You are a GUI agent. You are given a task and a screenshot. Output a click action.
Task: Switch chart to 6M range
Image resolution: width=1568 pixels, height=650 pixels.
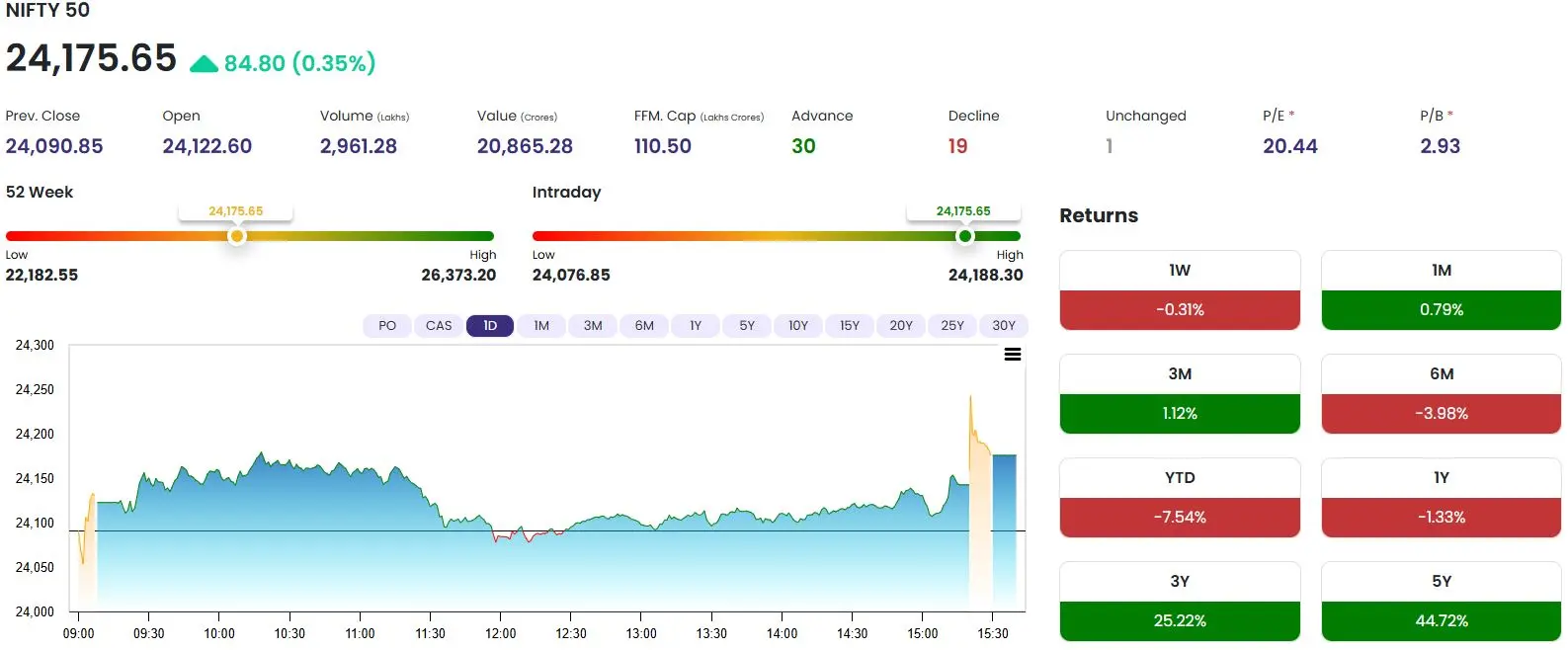point(644,326)
